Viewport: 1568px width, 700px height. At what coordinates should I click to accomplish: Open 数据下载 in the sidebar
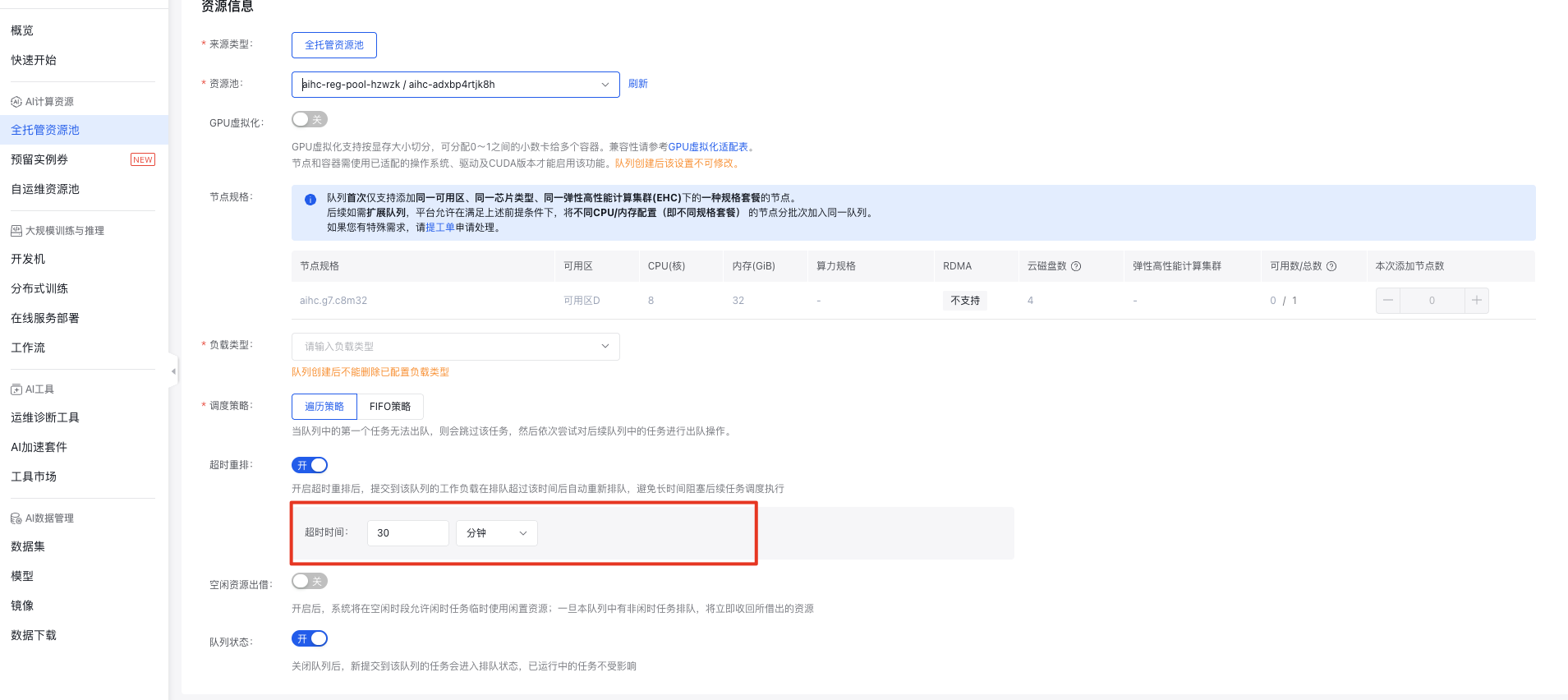(34, 635)
